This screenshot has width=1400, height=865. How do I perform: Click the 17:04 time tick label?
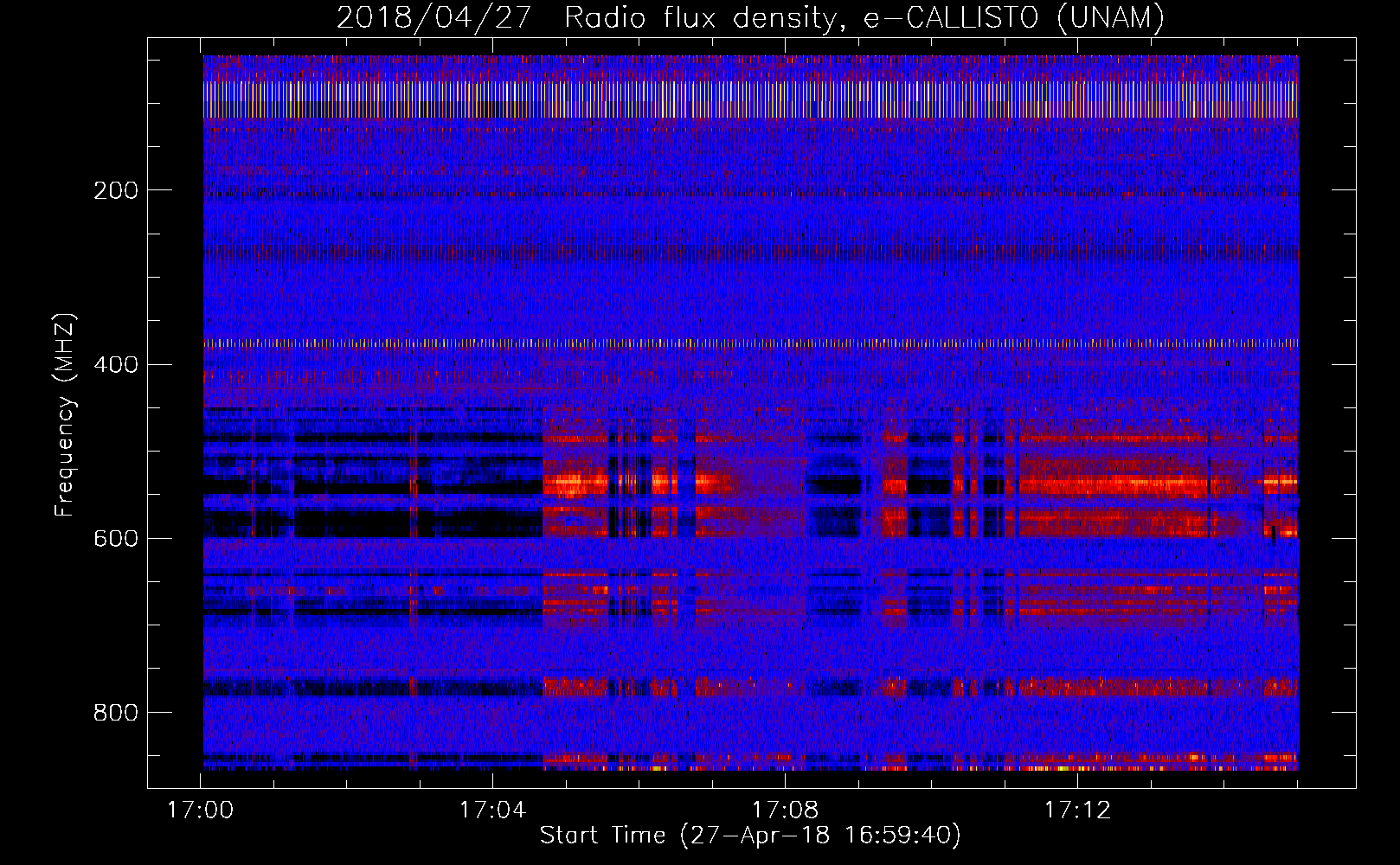click(x=492, y=810)
